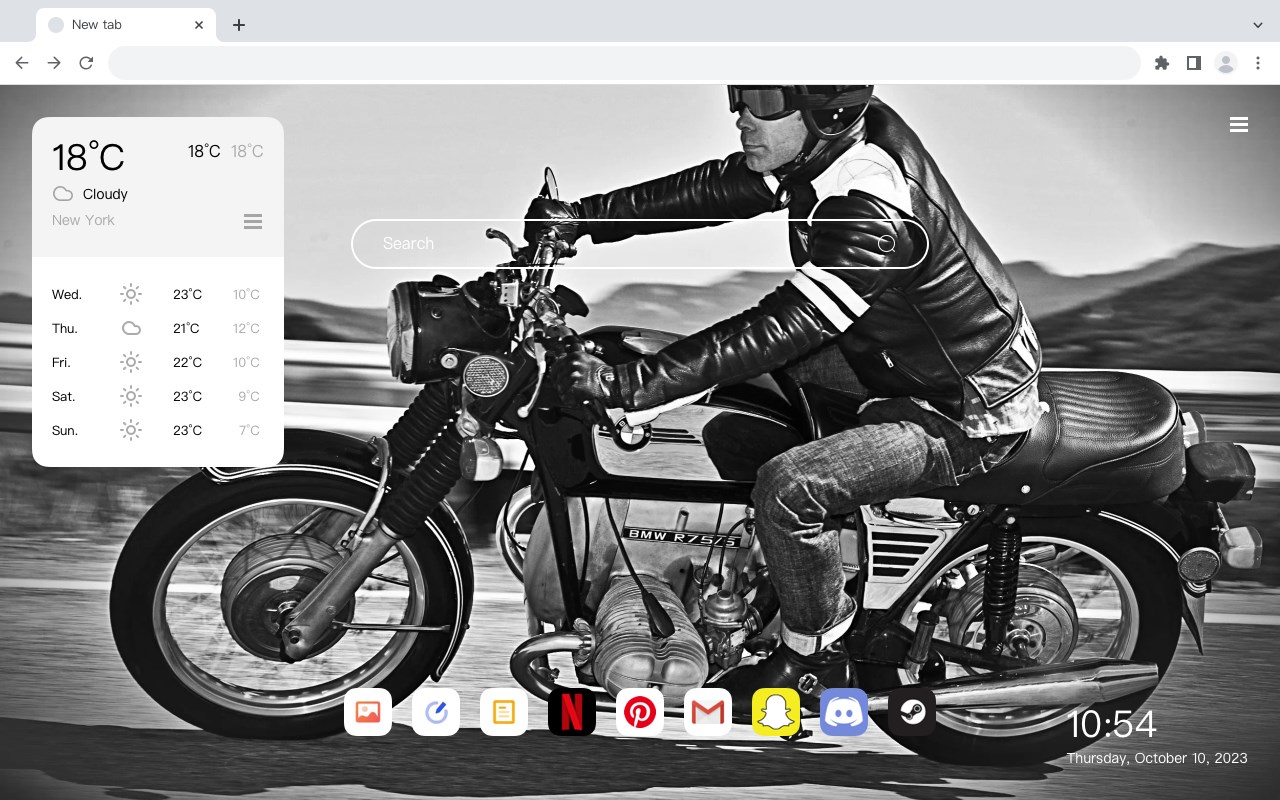Screen dimensions: 1280x800
Task: Click the Thursday, October 10, 2023 date
Action: pos(1157,758)
